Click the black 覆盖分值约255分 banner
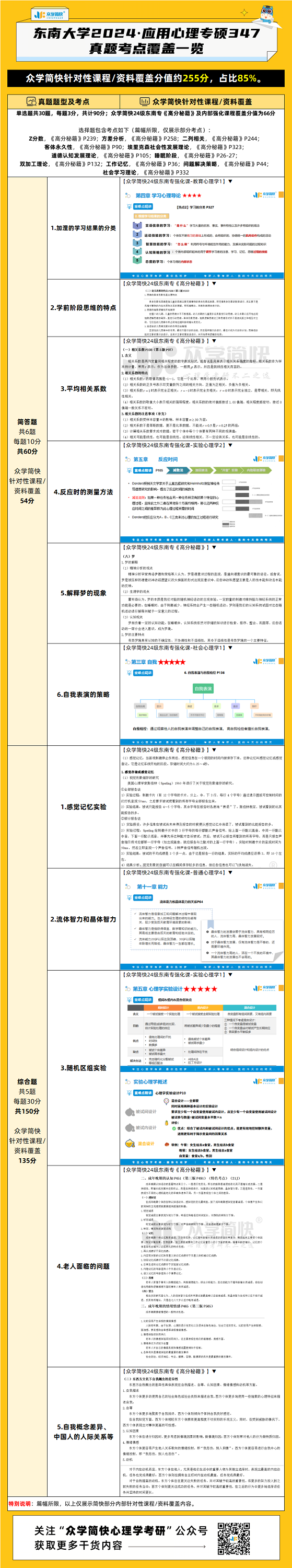292x1568 pixels. click(x=146, y=78)
